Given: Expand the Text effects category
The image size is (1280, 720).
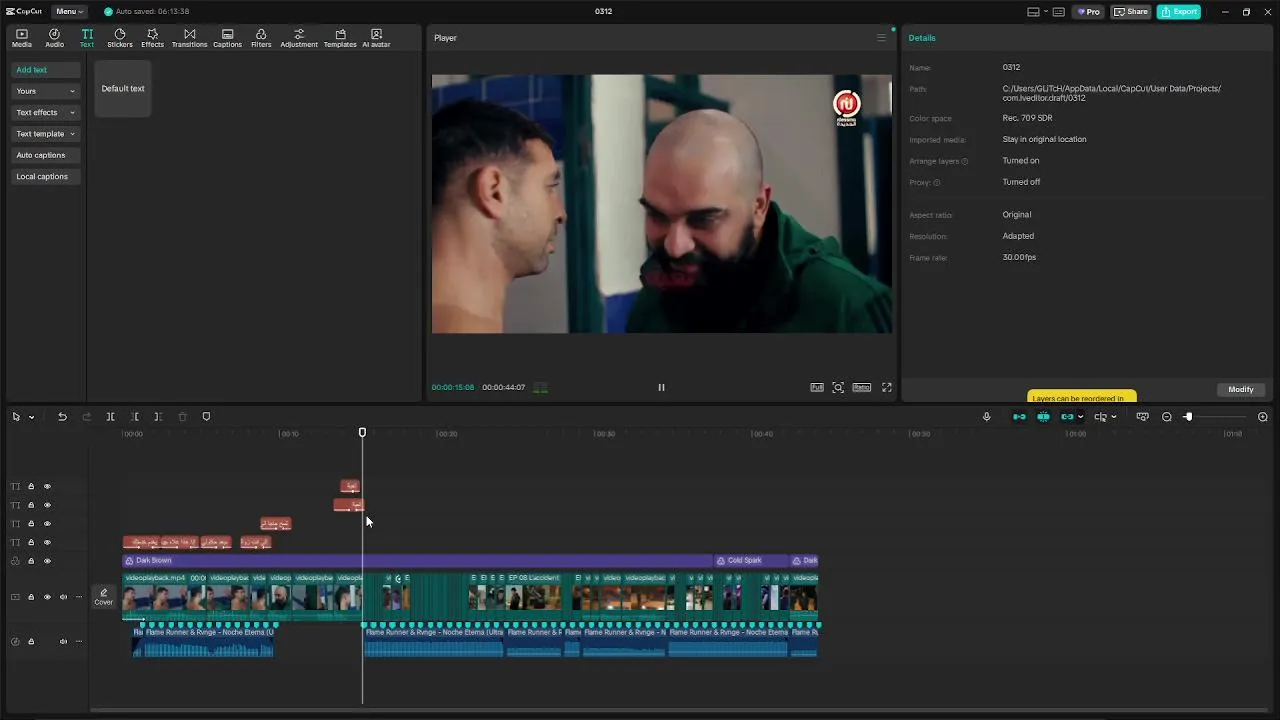Looking at the screenshot, I should point(45,112).
